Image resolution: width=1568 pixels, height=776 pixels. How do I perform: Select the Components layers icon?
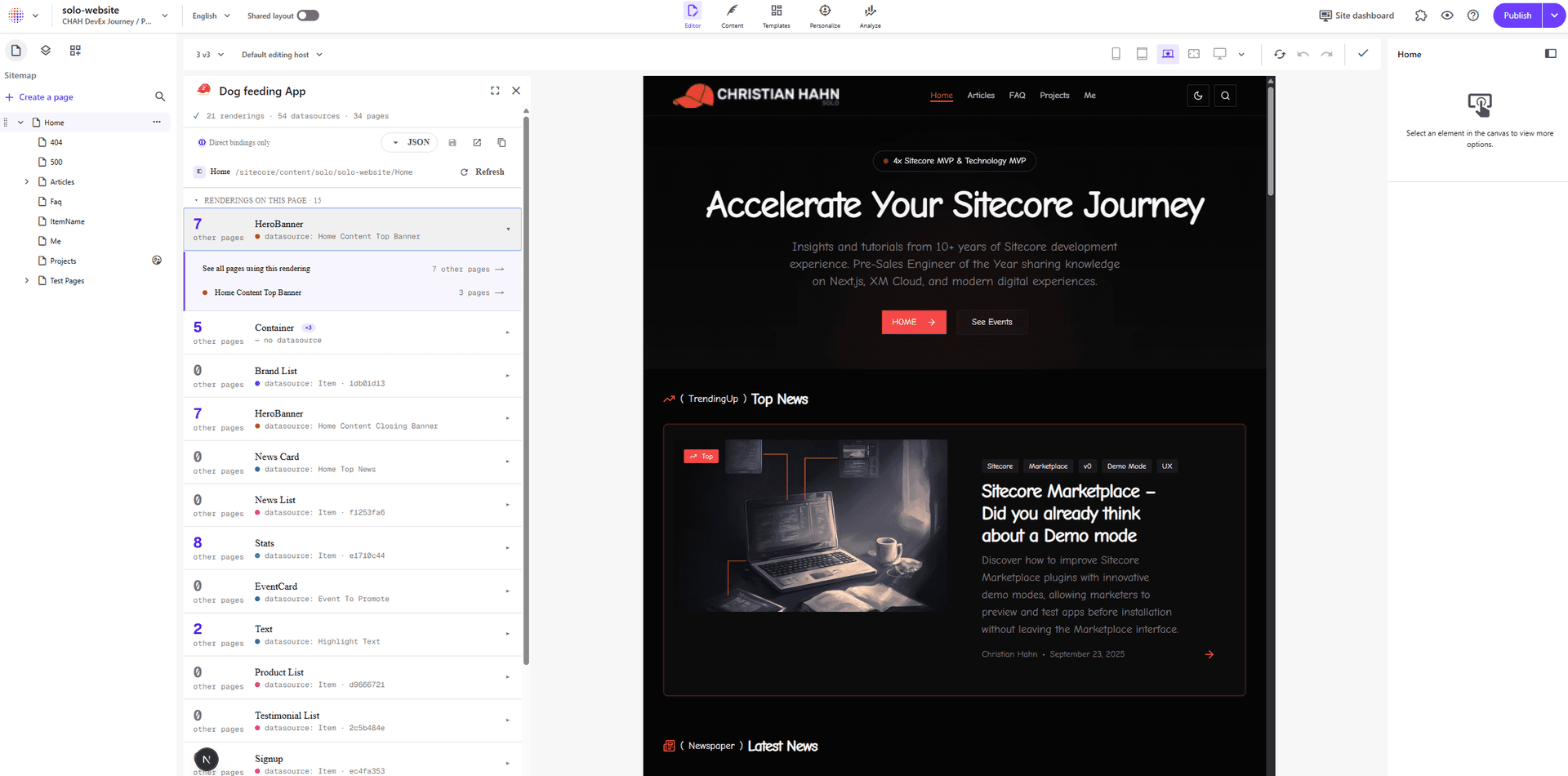point(46,51)
